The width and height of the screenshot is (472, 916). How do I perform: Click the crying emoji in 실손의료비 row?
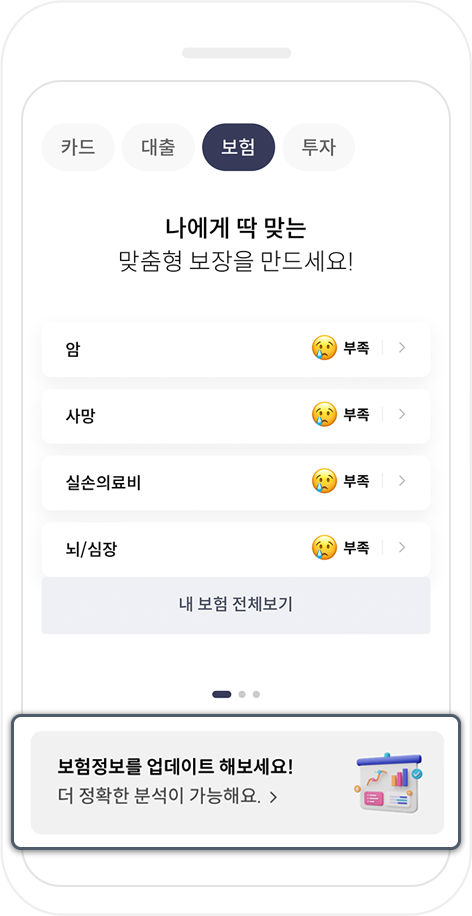(x=324, y=481)
